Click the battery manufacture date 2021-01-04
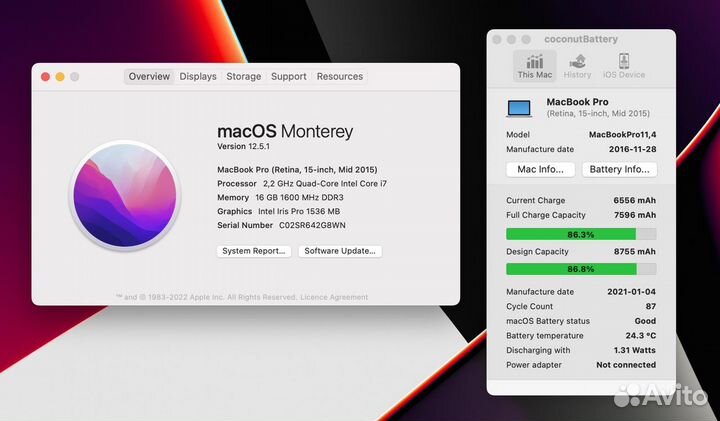720x421 pixels. click(631, 292)
